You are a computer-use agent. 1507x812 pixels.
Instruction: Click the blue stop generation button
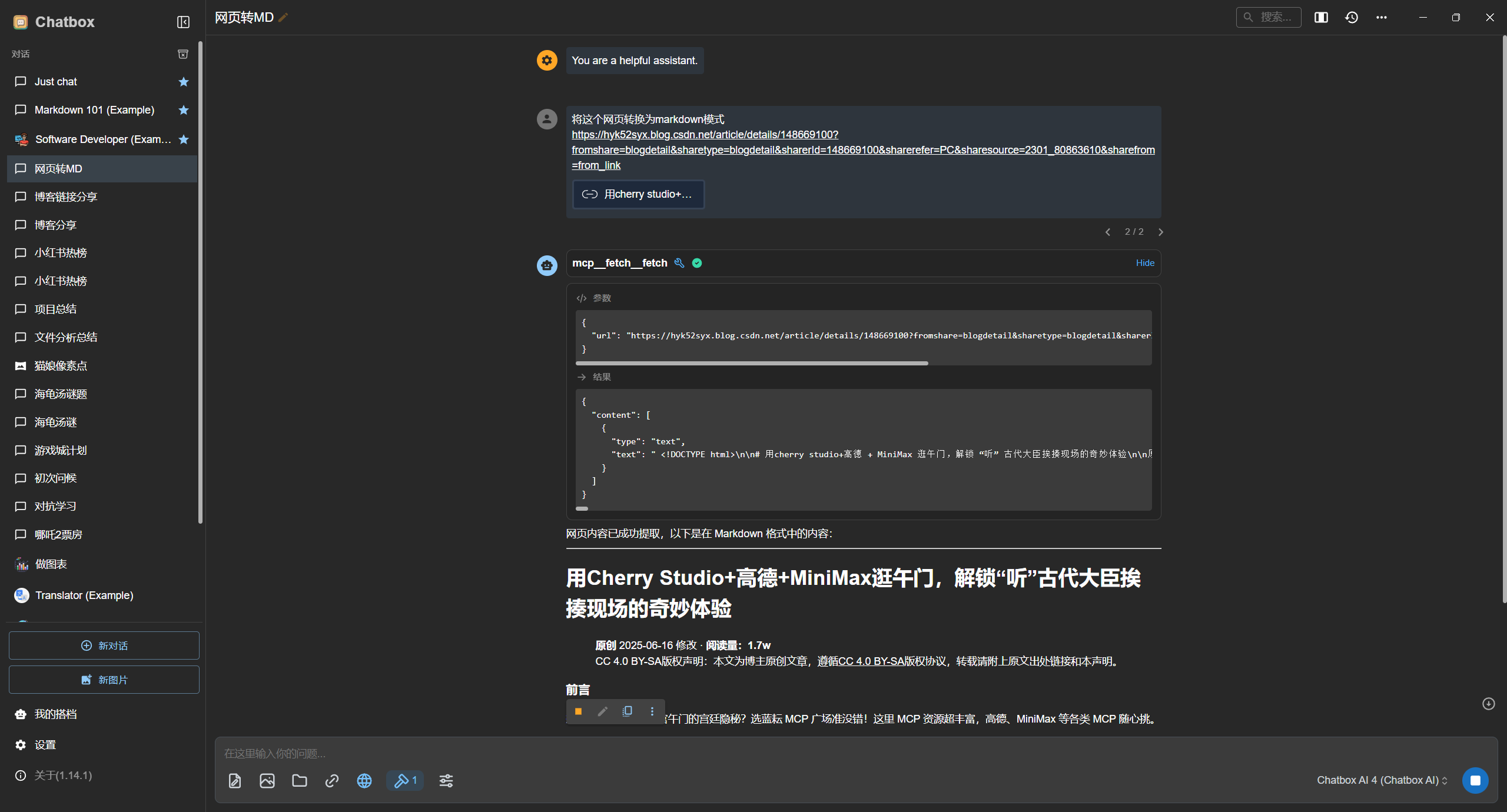[x=1475, y=780]
